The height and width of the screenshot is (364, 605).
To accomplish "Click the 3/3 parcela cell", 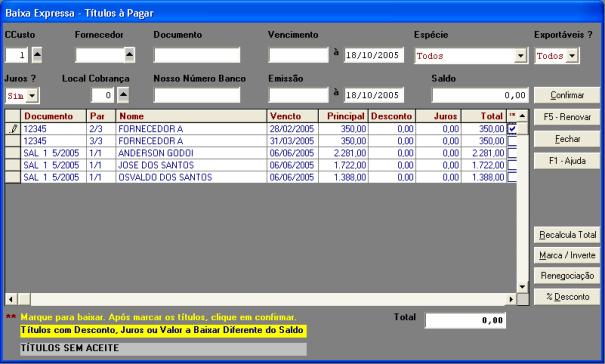I will [101, 141].
